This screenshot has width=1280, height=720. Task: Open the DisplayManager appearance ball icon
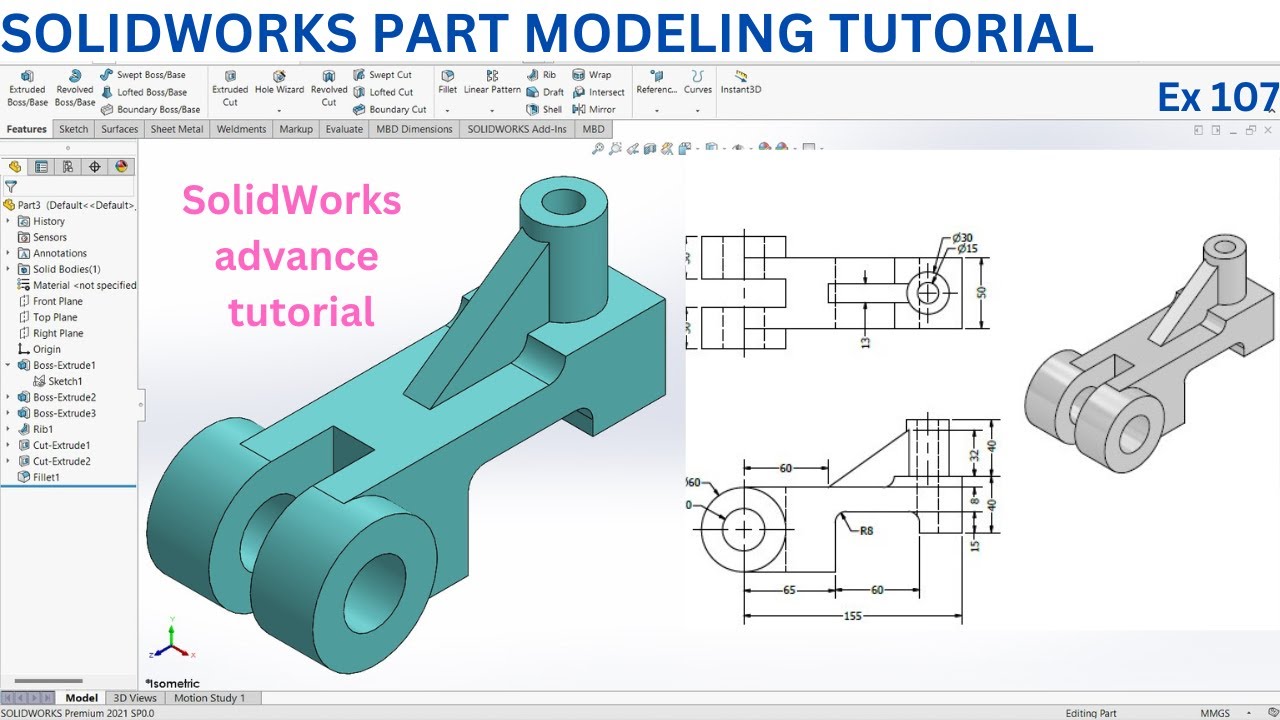121,167
